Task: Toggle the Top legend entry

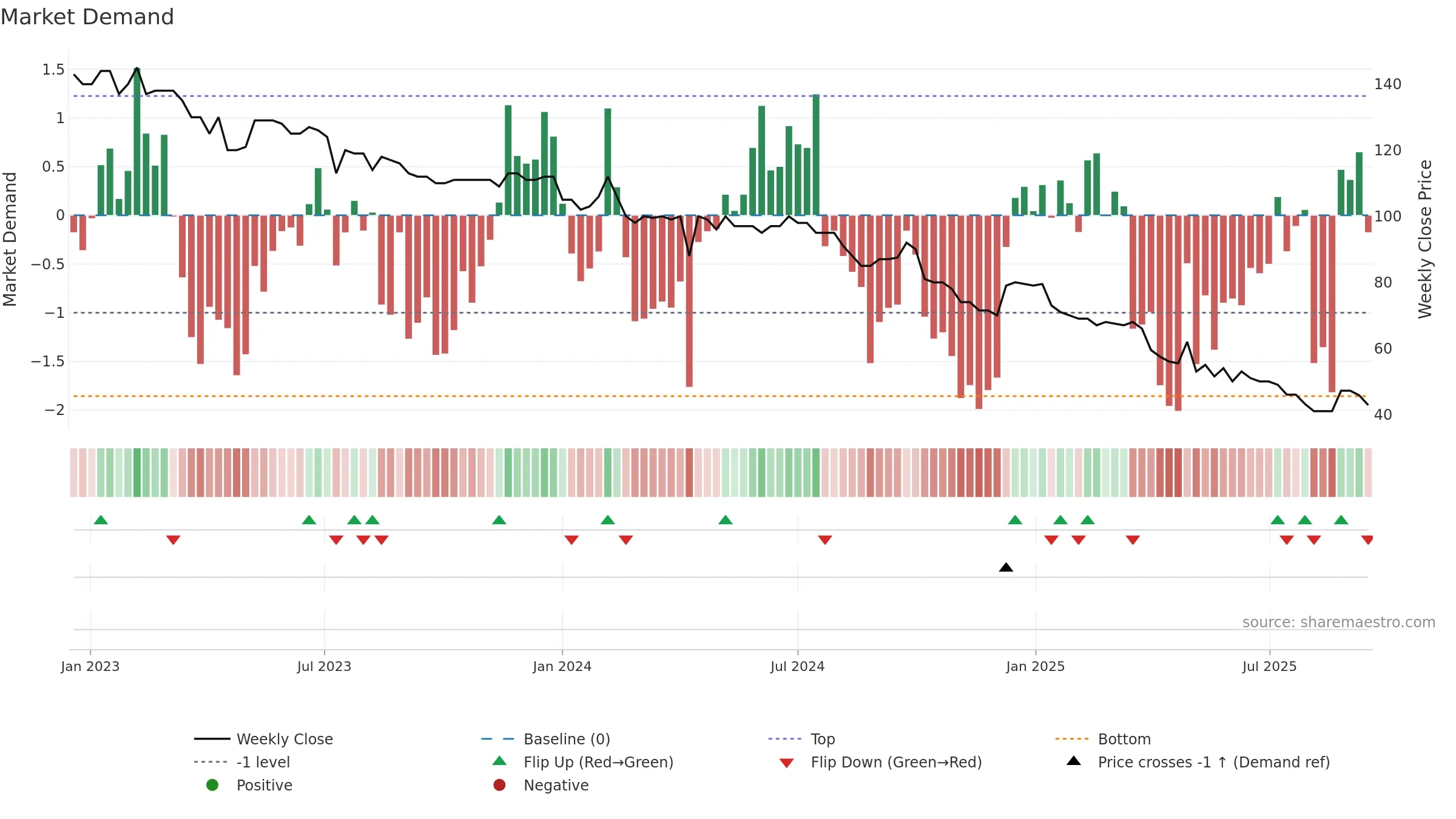Action: (x=801, y=739)
